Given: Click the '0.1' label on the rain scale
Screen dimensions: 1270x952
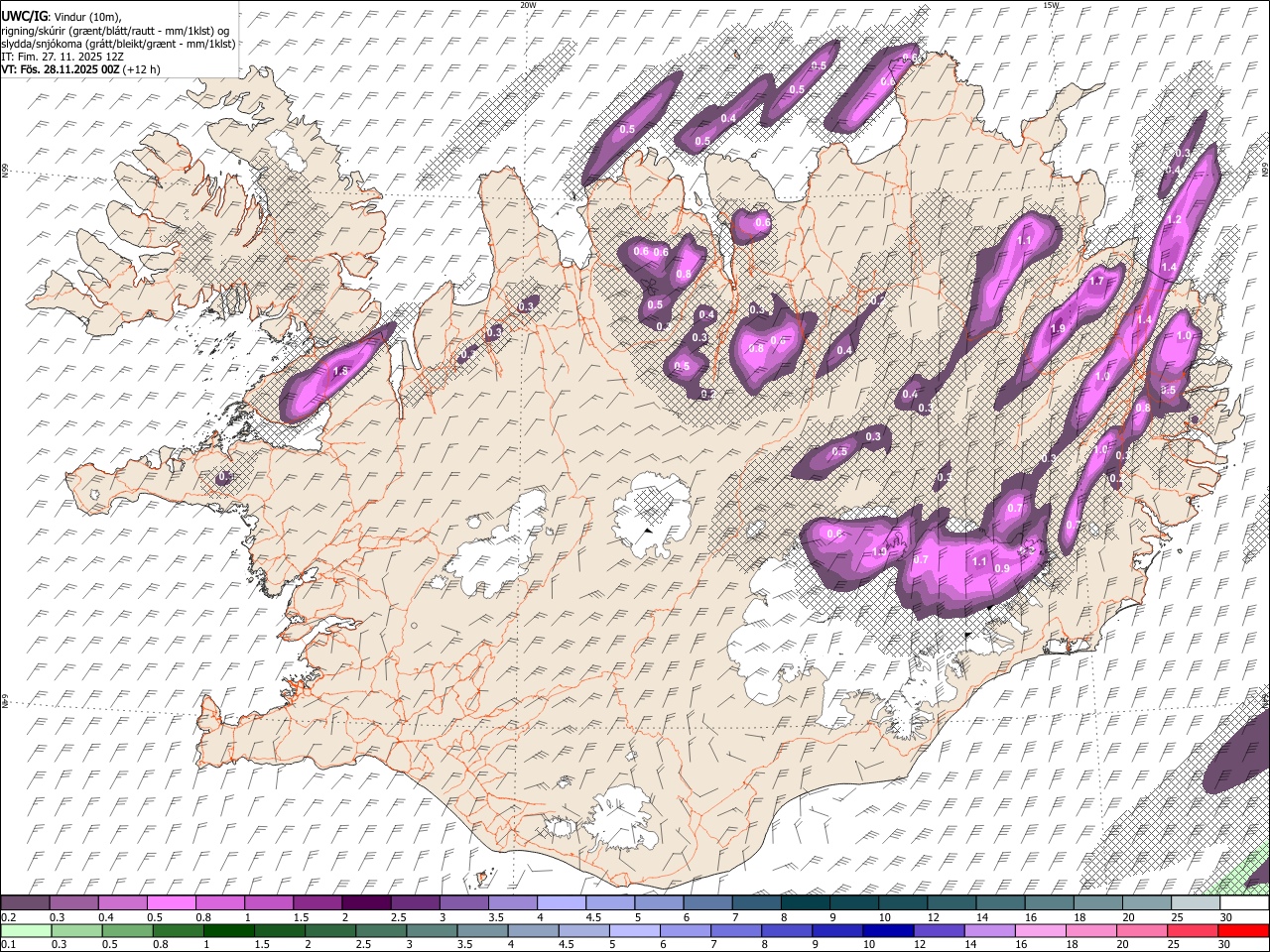Looking at the screenshot, I should point(8,944).
